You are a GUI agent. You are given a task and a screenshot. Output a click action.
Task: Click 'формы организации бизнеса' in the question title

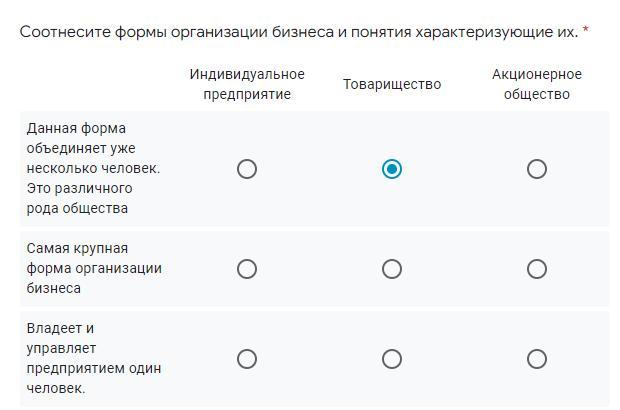[x=217, y=32]
